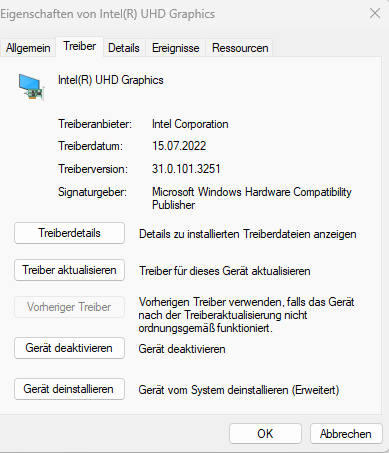This screenshot has width=389, height=453.
Task: Close the Eigenschaften dialog with the X
Action: click(x=375, y=14)
